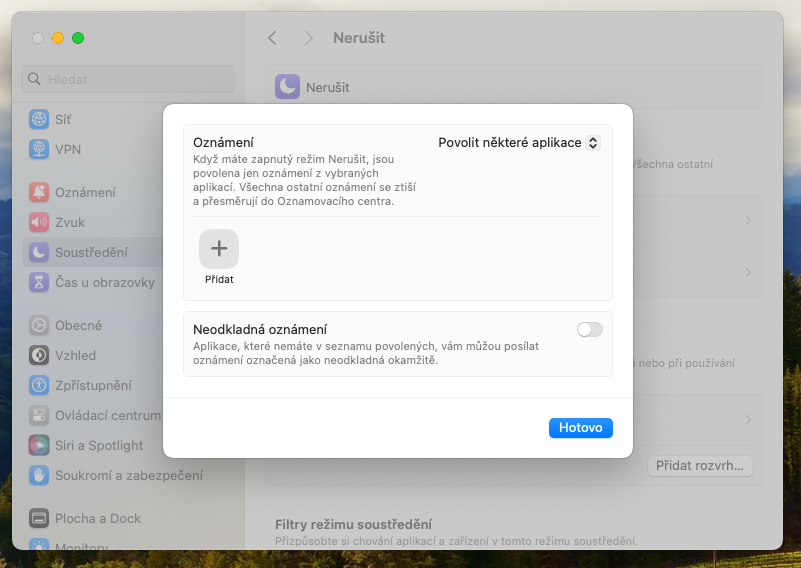The height and width of the screenshot is (568, 801).
Task: Open the Siri a Spotlight icon
Action: coord(39,445)
